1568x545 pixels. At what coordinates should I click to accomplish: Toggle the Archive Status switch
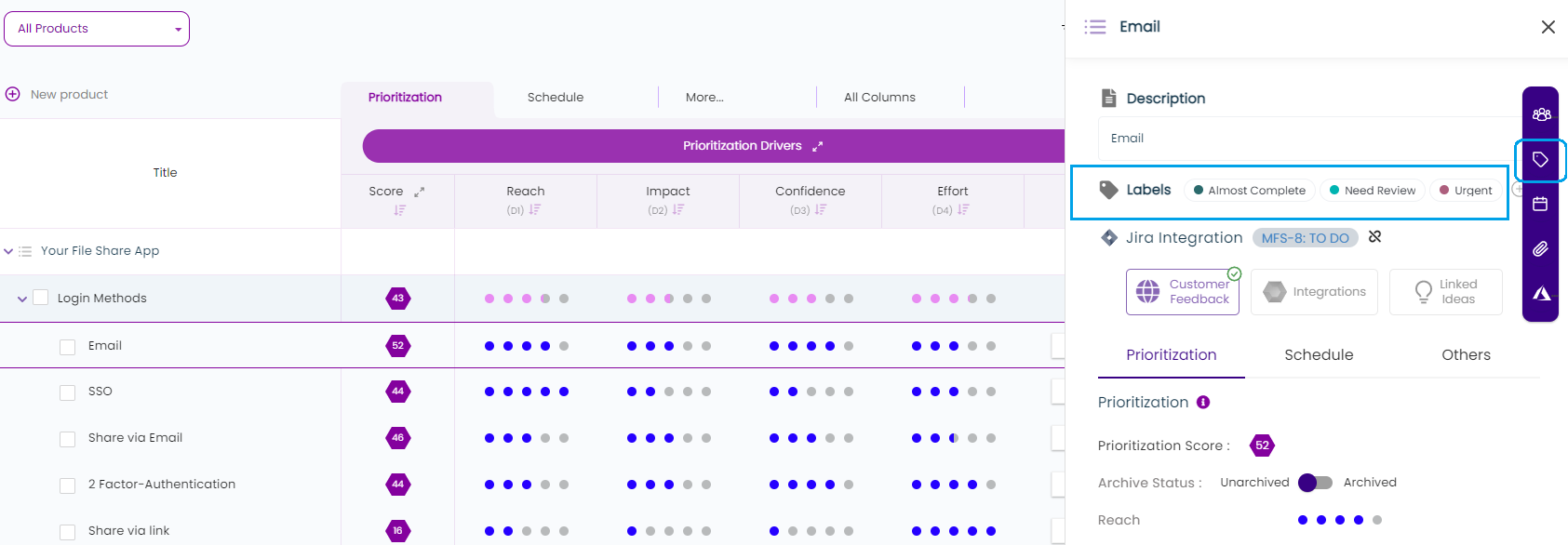pos(1315,483)
